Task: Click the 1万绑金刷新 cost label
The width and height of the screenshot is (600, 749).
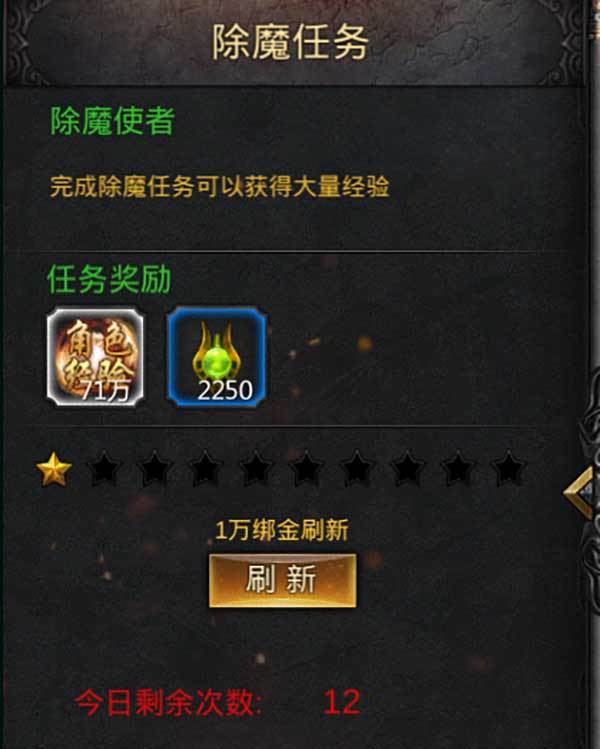Action: point(282,530)
